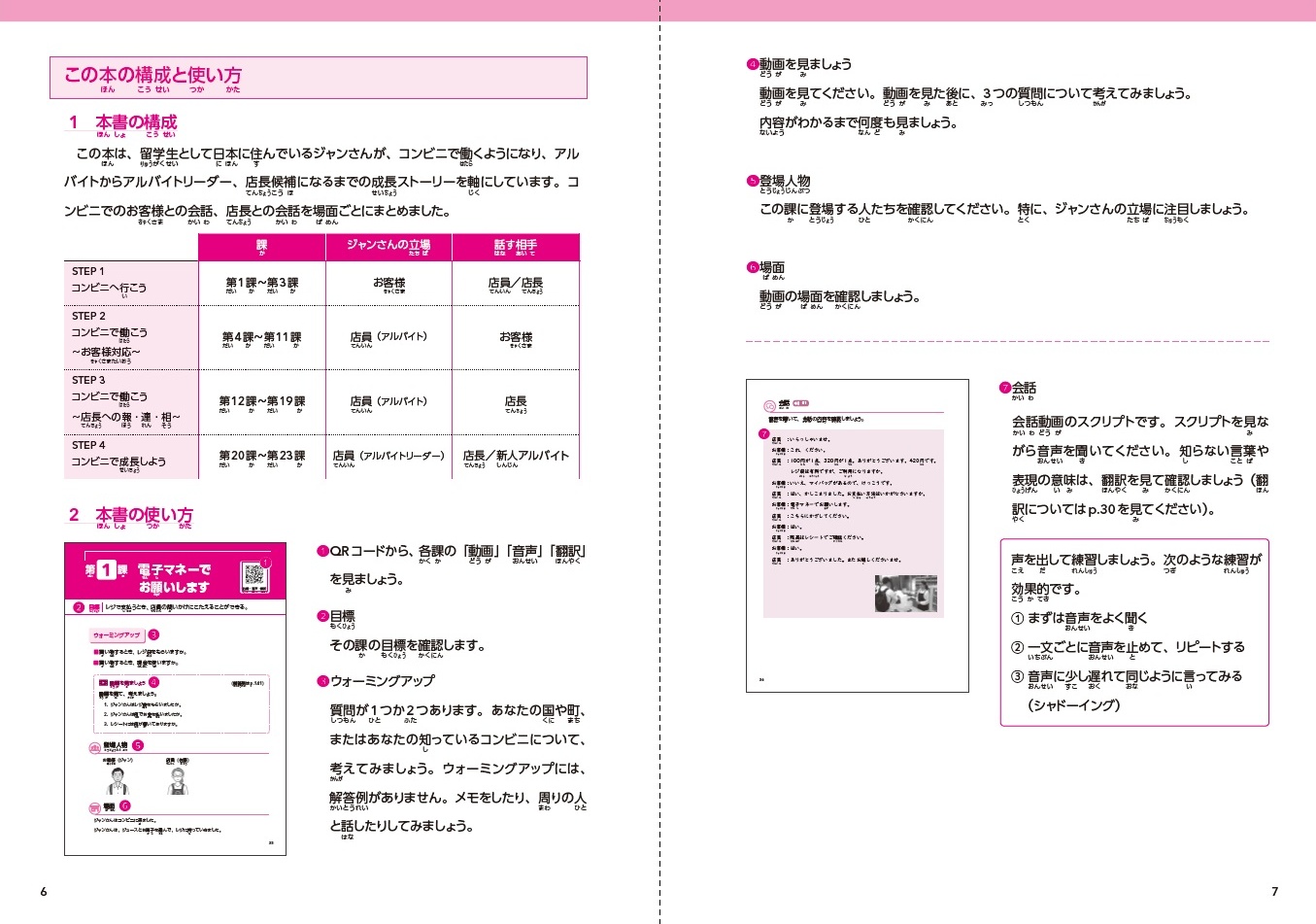The width and height of the screenshot is (1316, 924).
Task: Click the 声を出して練習しましょう practice tips box
Action: pos(1134,632)
